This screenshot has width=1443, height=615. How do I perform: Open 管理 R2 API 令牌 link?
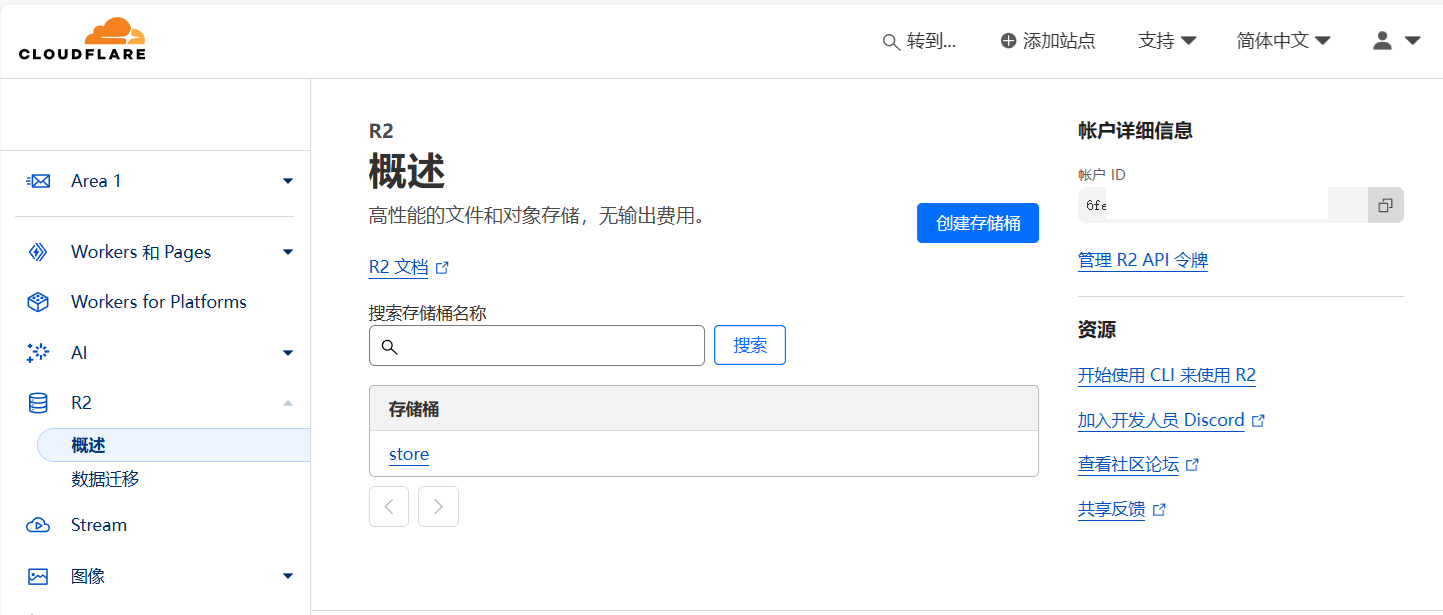coord(1143,260)
